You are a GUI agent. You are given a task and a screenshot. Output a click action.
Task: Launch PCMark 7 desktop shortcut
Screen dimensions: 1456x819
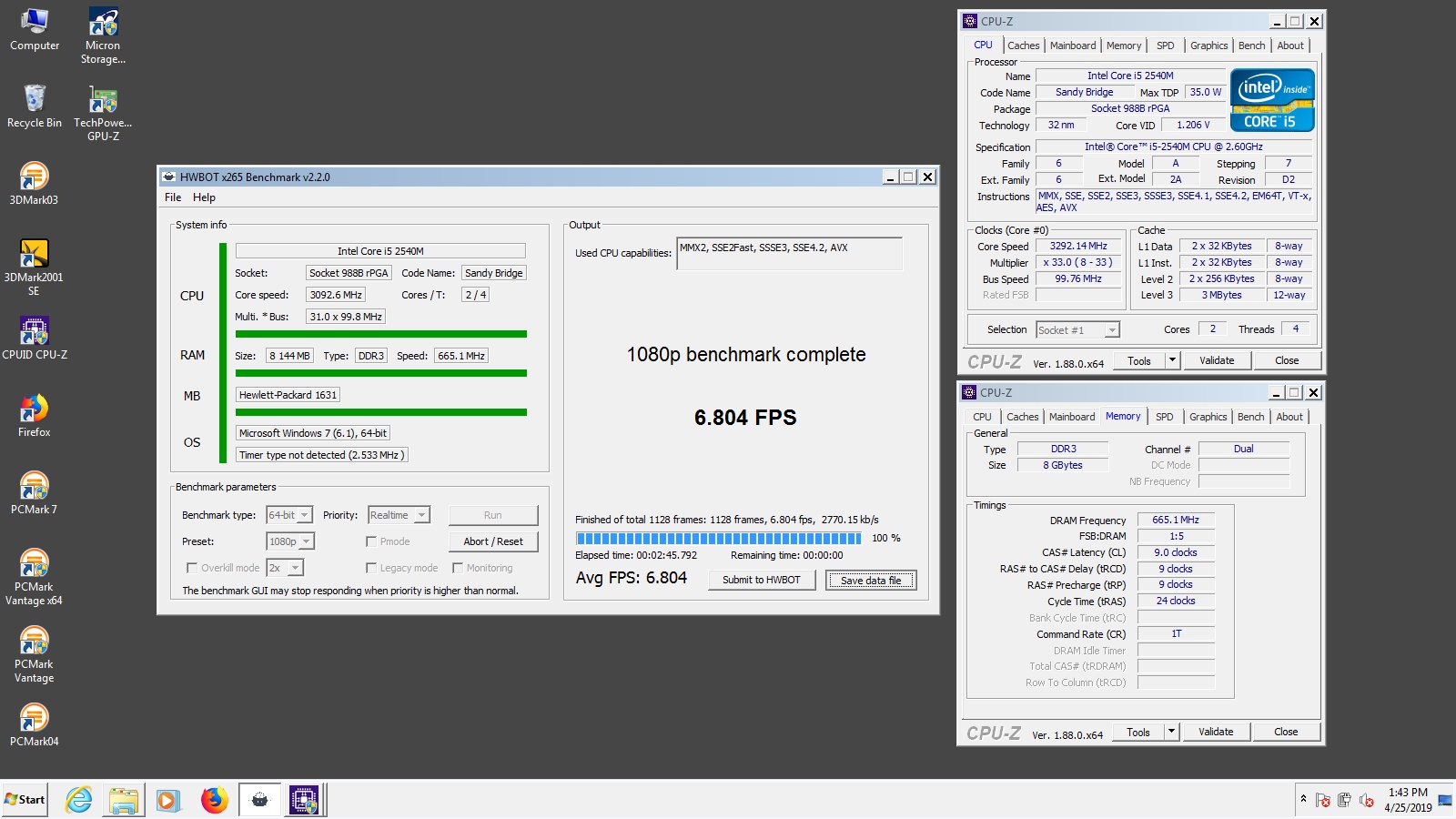[x=34, y=493]
